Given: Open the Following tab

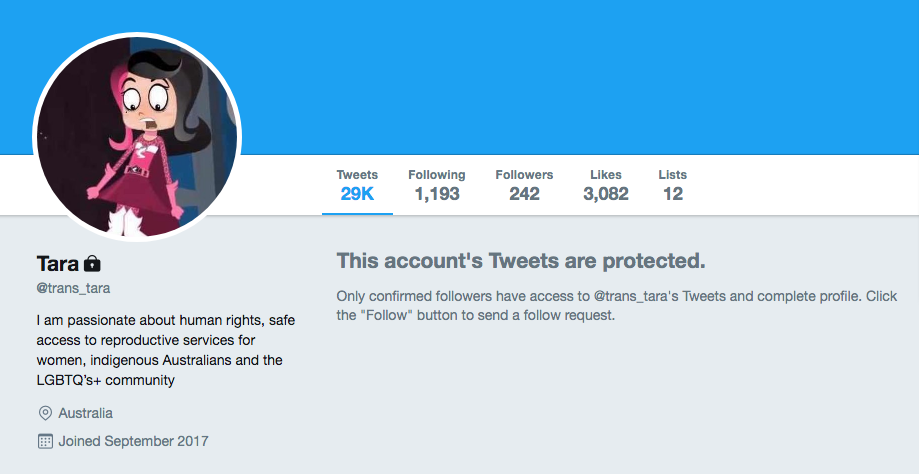Looking at the screenshot, I should click(x=437, y=185).
